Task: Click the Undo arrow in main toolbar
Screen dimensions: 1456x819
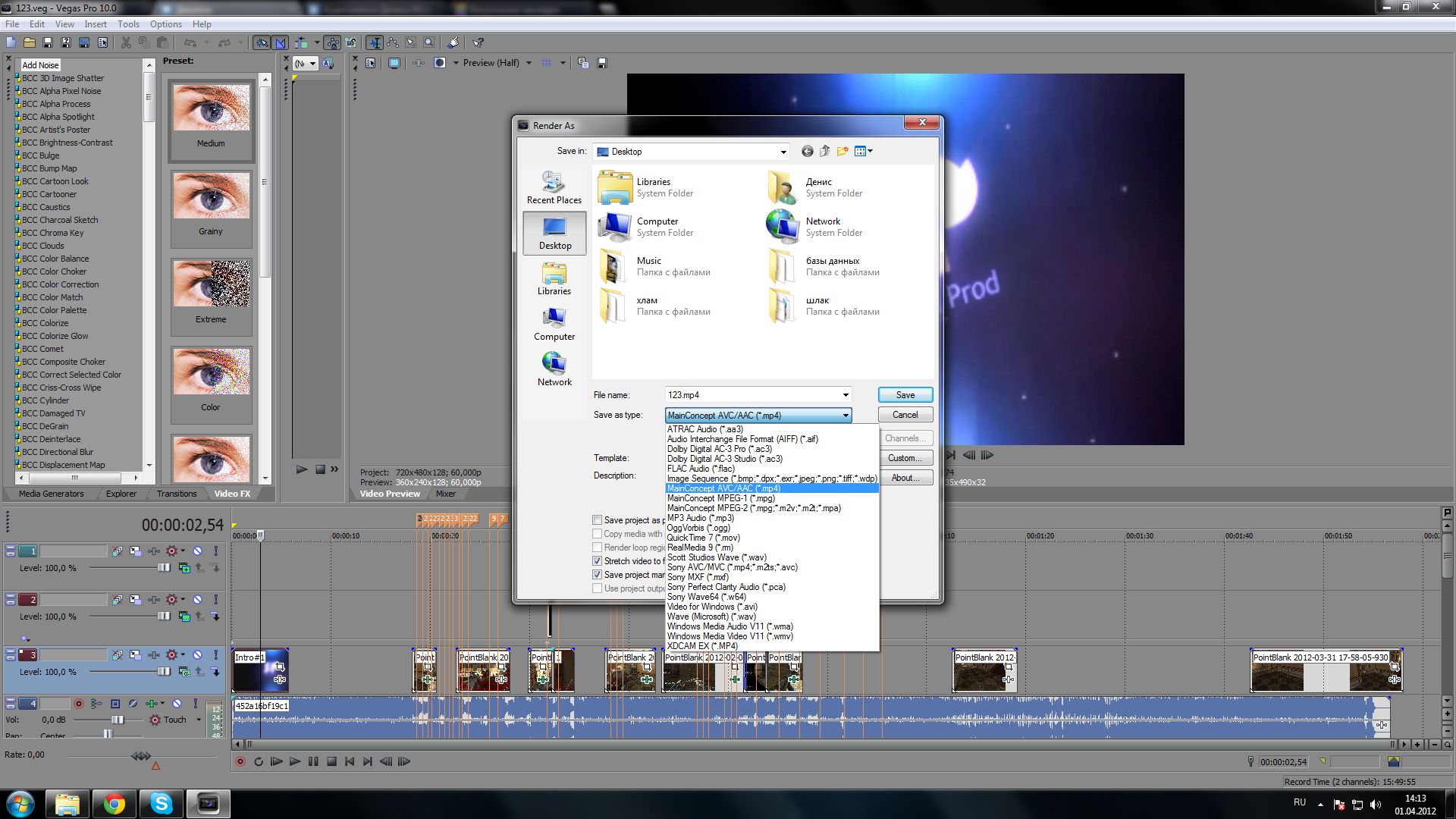Action: click(x=190, y=43)
